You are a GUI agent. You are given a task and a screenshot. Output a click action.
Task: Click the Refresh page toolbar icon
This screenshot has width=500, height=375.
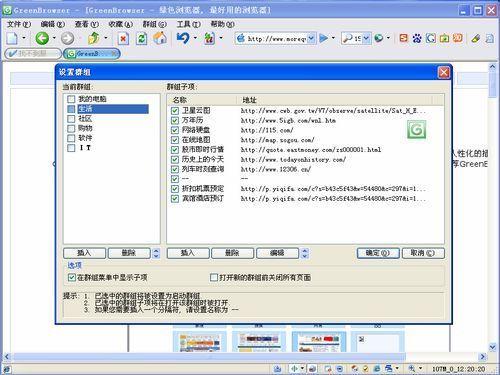(x=142, y=39)
